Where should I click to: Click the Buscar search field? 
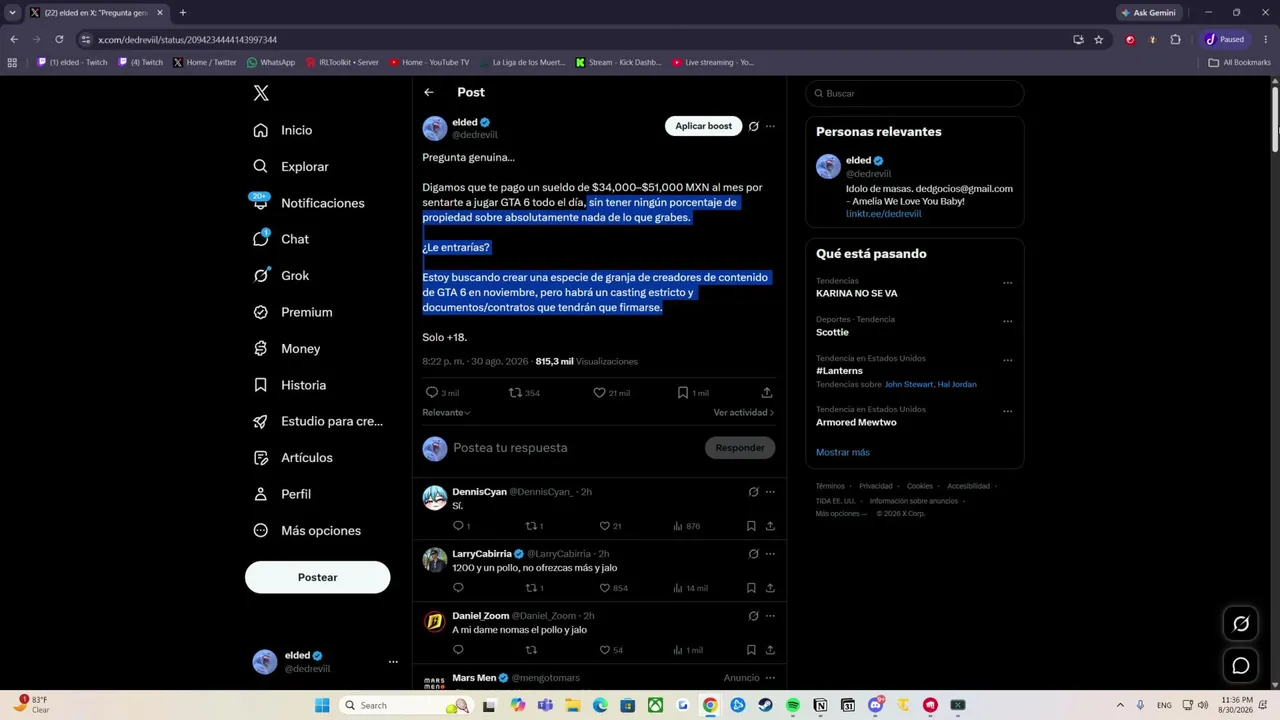pos(915,93)
